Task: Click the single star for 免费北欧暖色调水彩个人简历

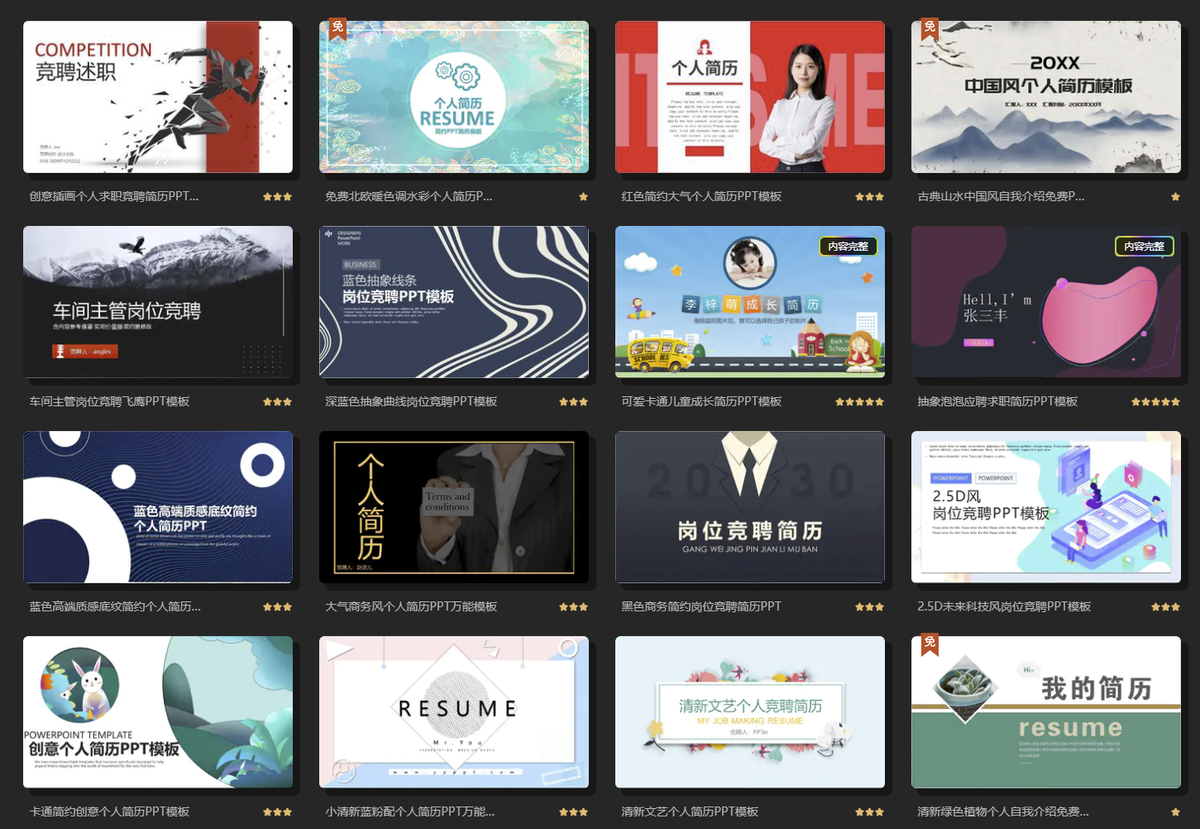Action: tap(584, 197)
